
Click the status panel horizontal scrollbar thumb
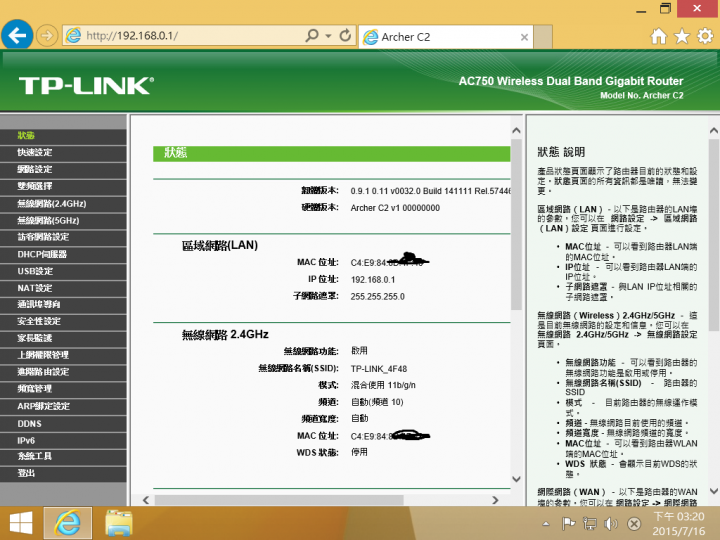coord(279,500)
